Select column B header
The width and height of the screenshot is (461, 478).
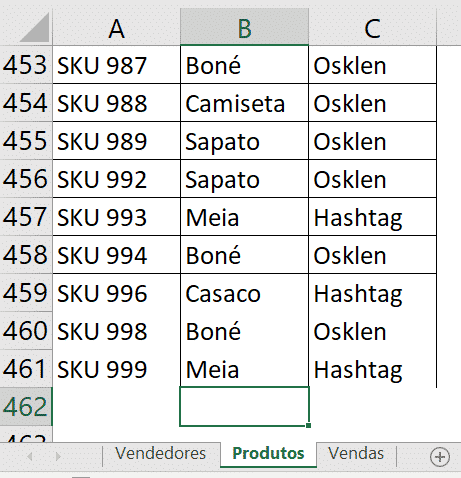[244, 27]
